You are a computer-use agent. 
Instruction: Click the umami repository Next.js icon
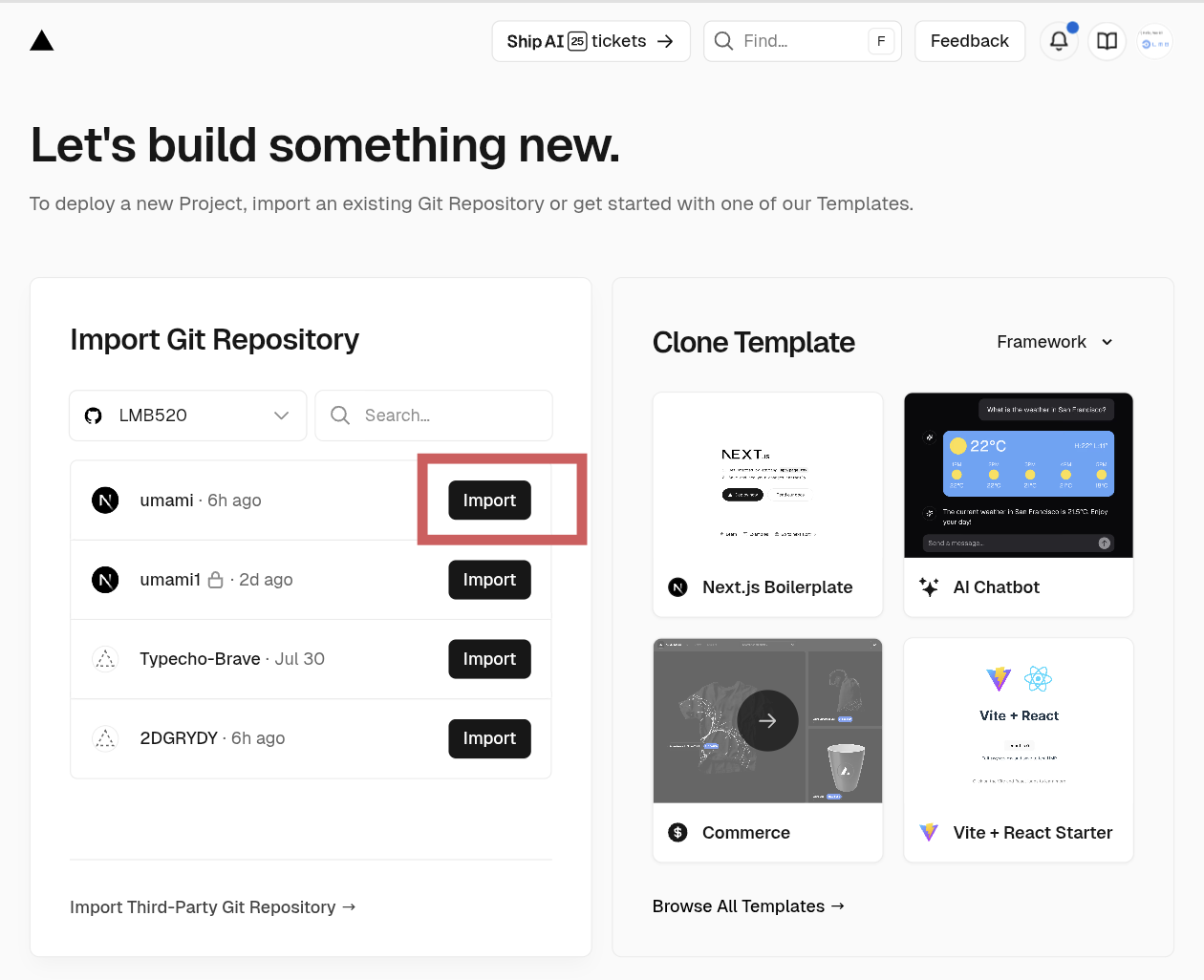point(105,501)
